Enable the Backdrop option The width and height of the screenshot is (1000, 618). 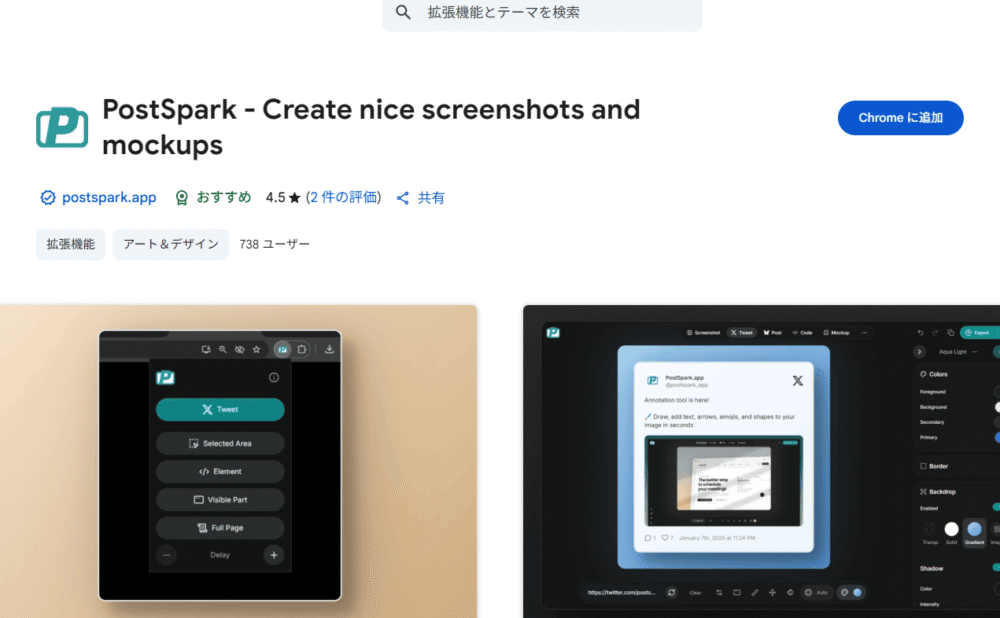pos(996,508)
